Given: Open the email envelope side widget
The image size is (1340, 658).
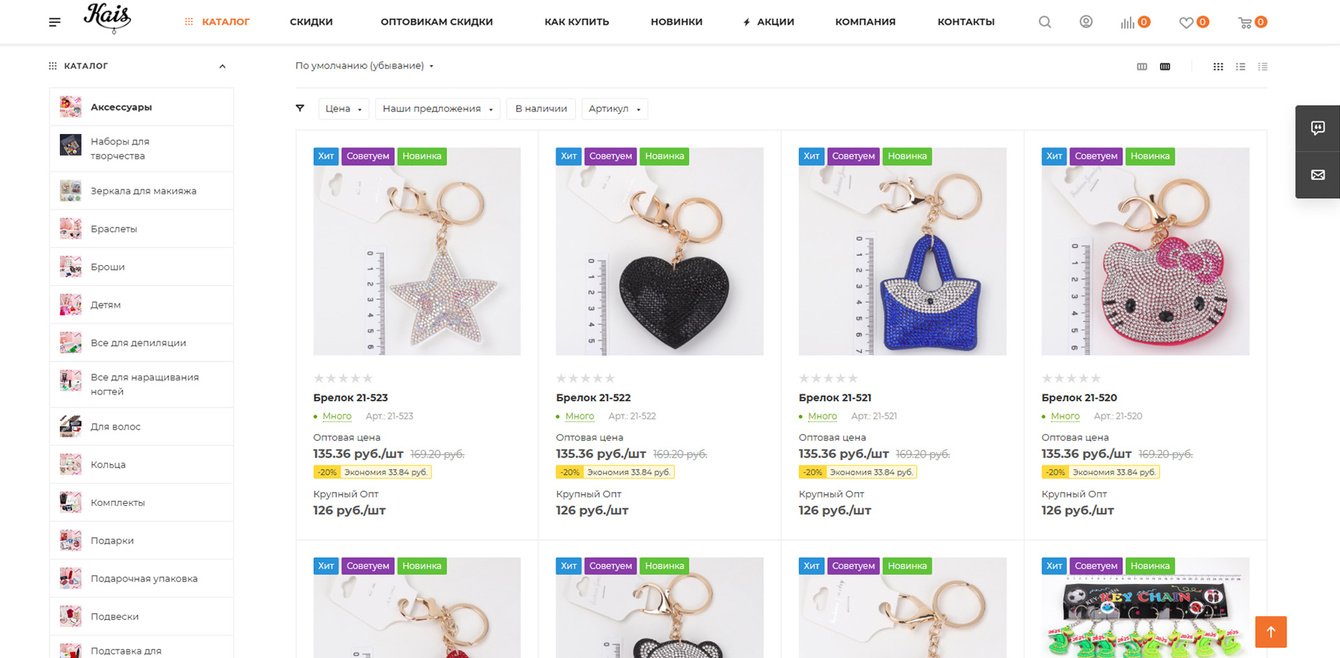Looking at the screenshot, I should click(1318, 175).
